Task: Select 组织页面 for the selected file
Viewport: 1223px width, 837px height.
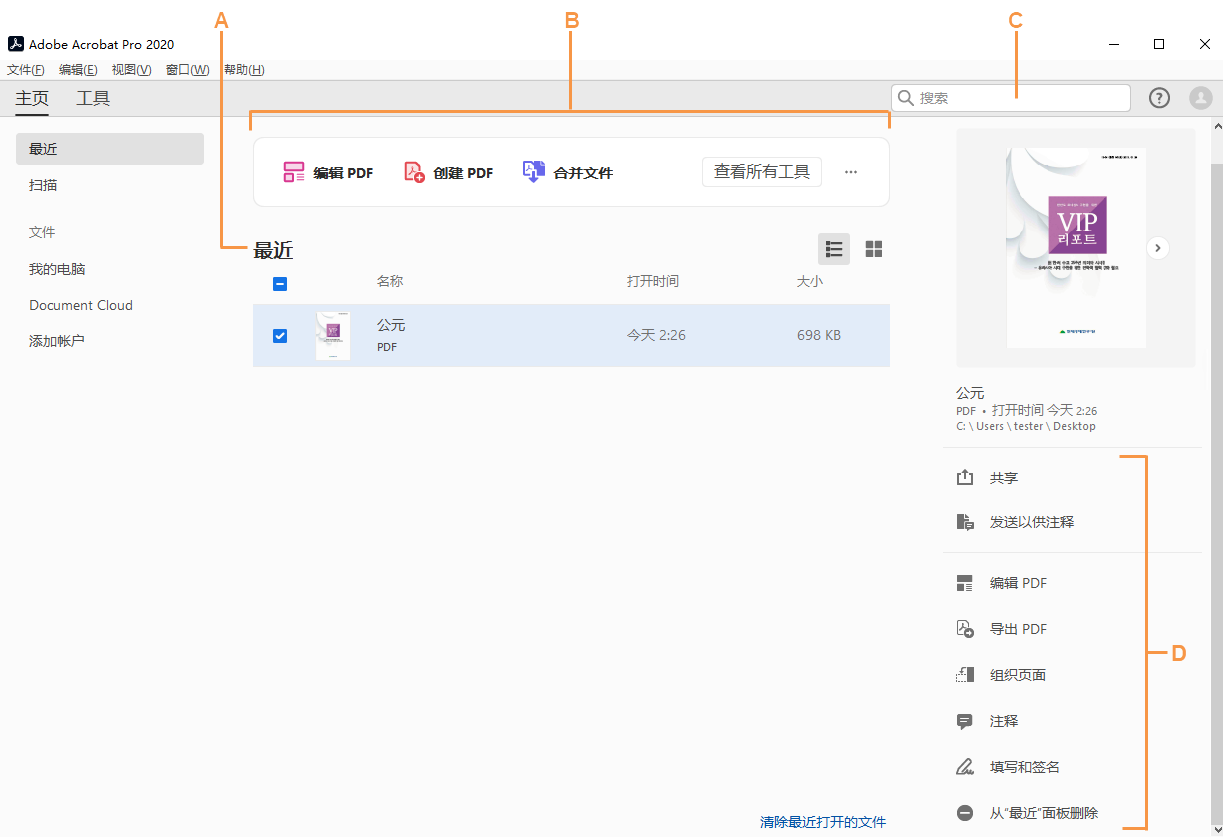Action: [1018, 674]
